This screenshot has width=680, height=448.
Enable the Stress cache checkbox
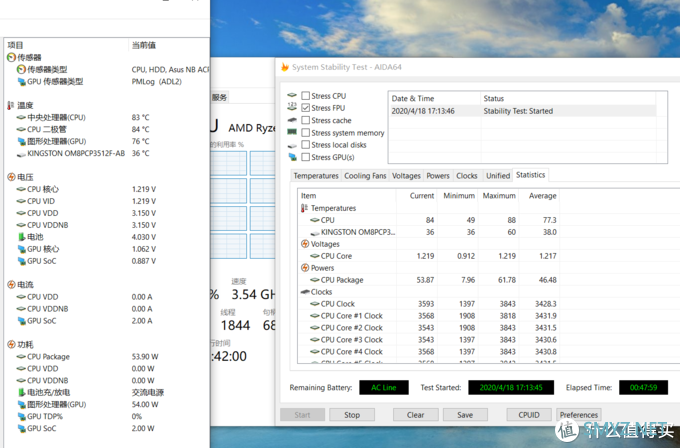pos(306,120)
